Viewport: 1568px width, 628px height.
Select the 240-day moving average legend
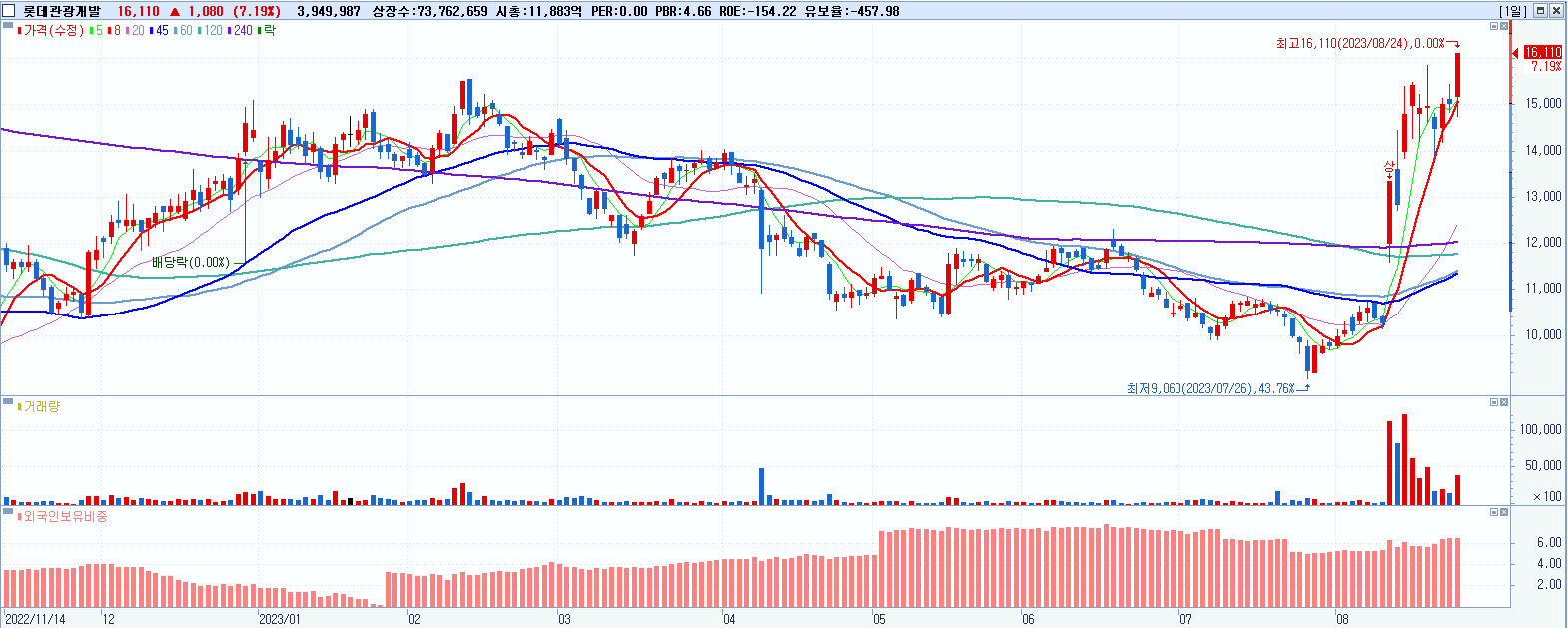click(240, 31)
